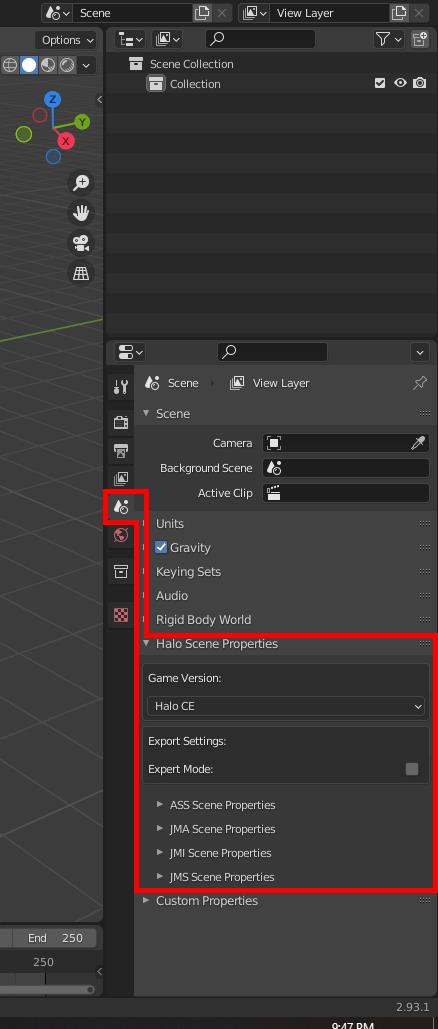
Task: Open the Output properties tab
Action: (x=121, y=450)
